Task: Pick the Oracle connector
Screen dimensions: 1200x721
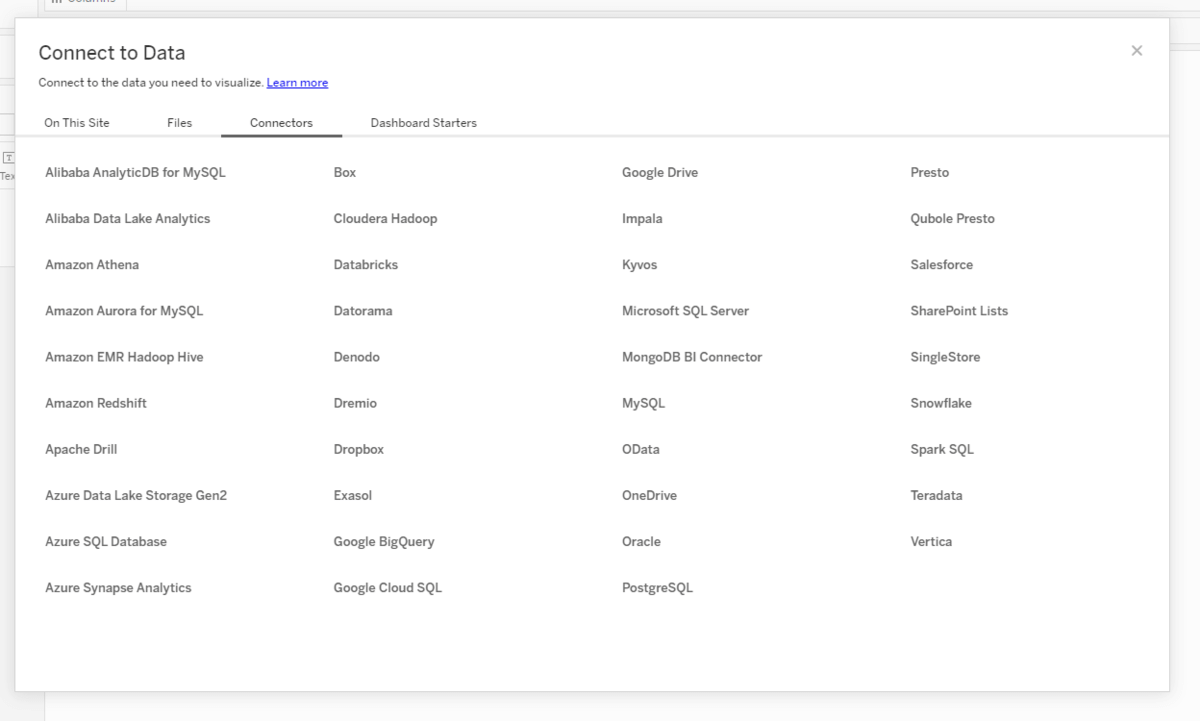Action: 641,541
